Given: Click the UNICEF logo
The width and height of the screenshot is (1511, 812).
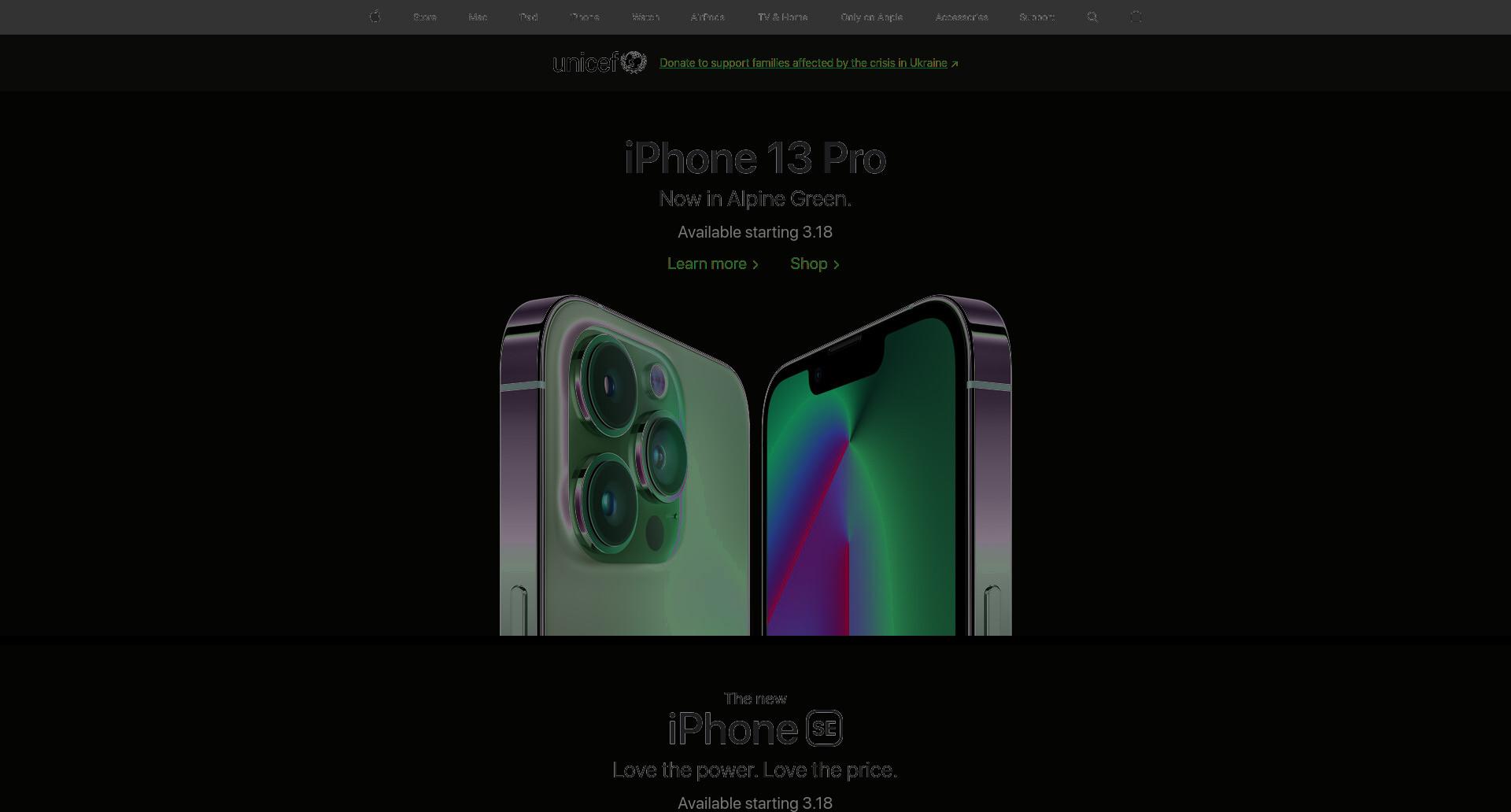Looking at the screenshot, I should point(600,62).
